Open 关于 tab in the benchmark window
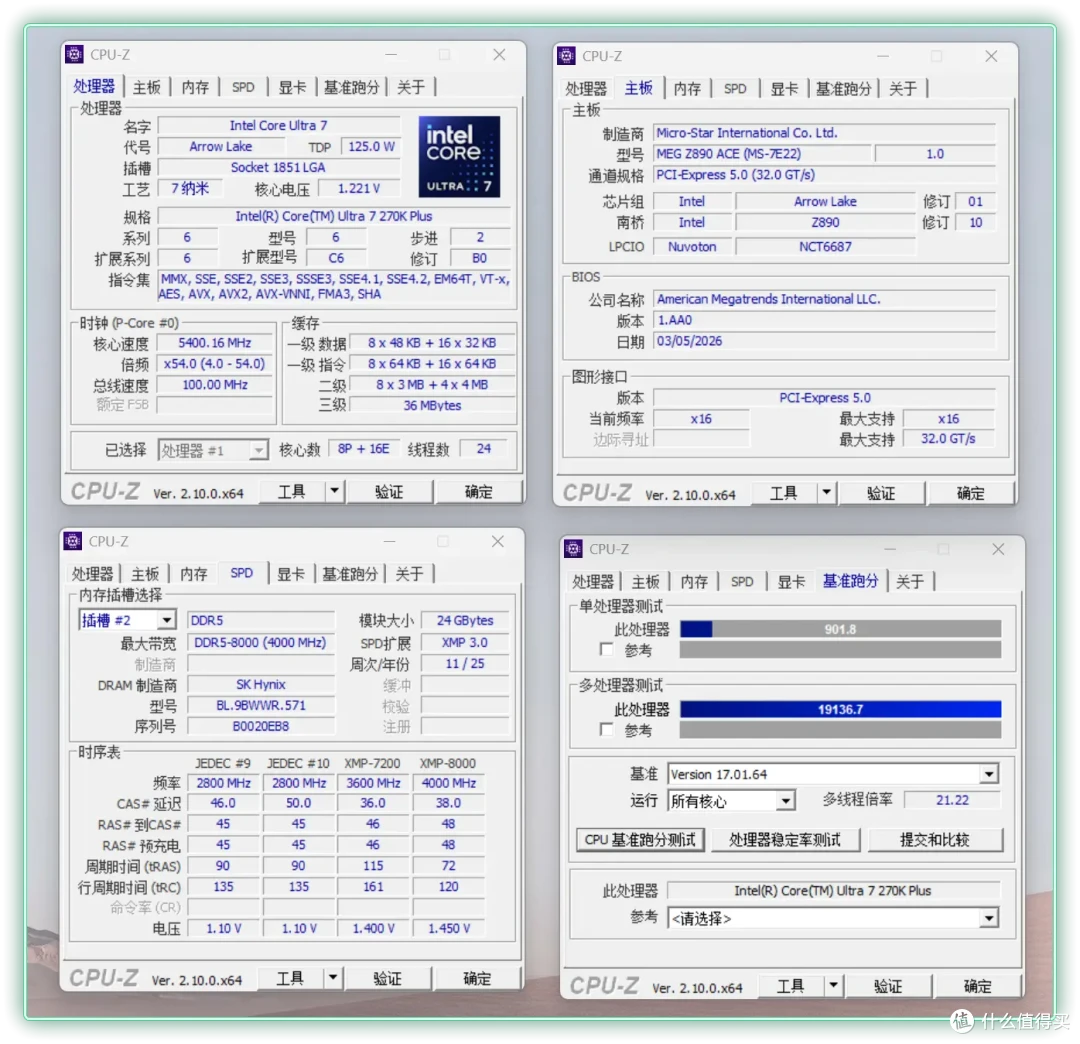The width and height of the screenshot is (1080, 1044). click(x=910, y=582)
